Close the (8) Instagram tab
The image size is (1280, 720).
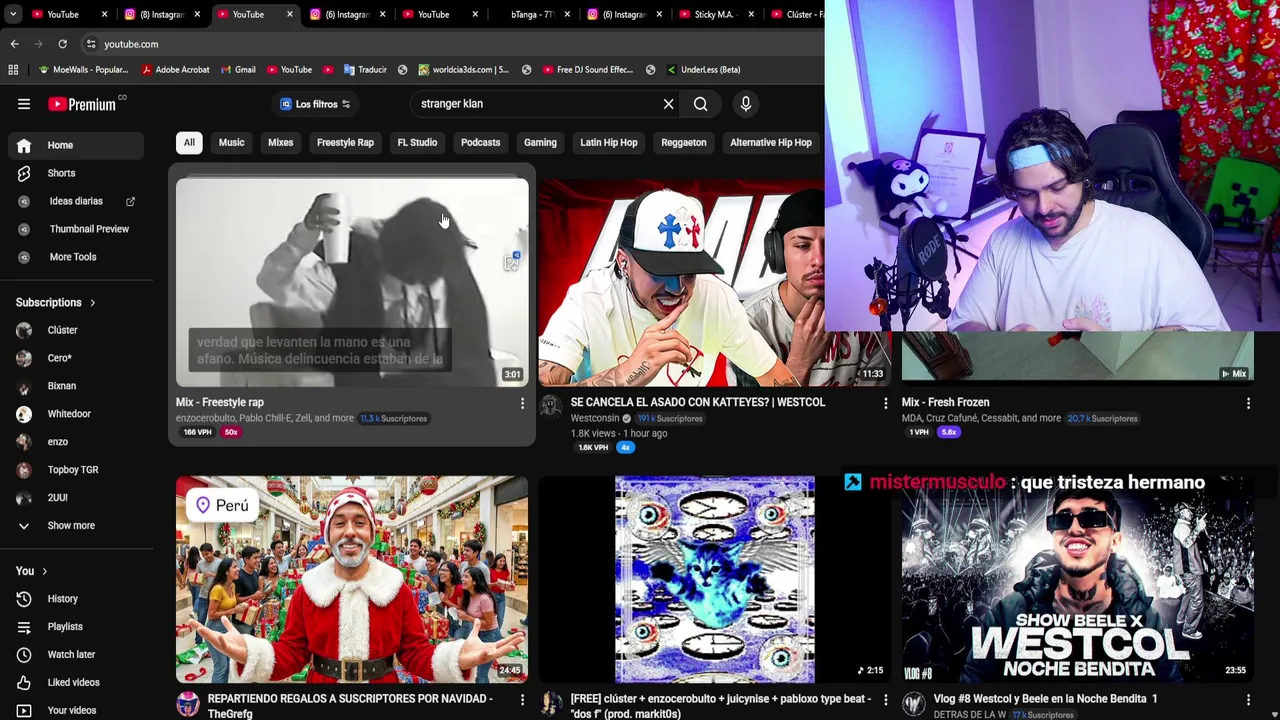(197, 14)
